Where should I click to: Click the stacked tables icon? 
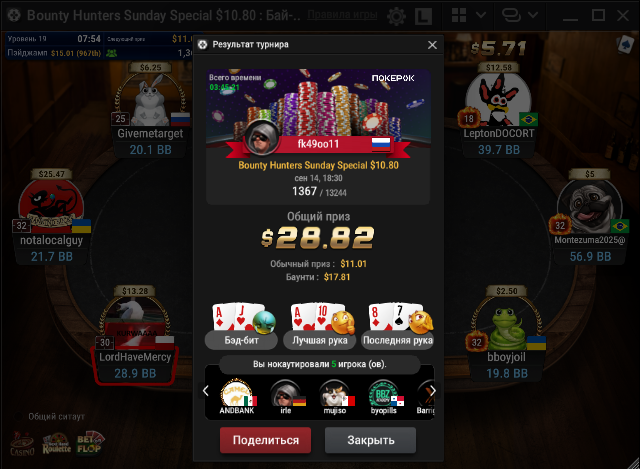[x=511, y=16]
